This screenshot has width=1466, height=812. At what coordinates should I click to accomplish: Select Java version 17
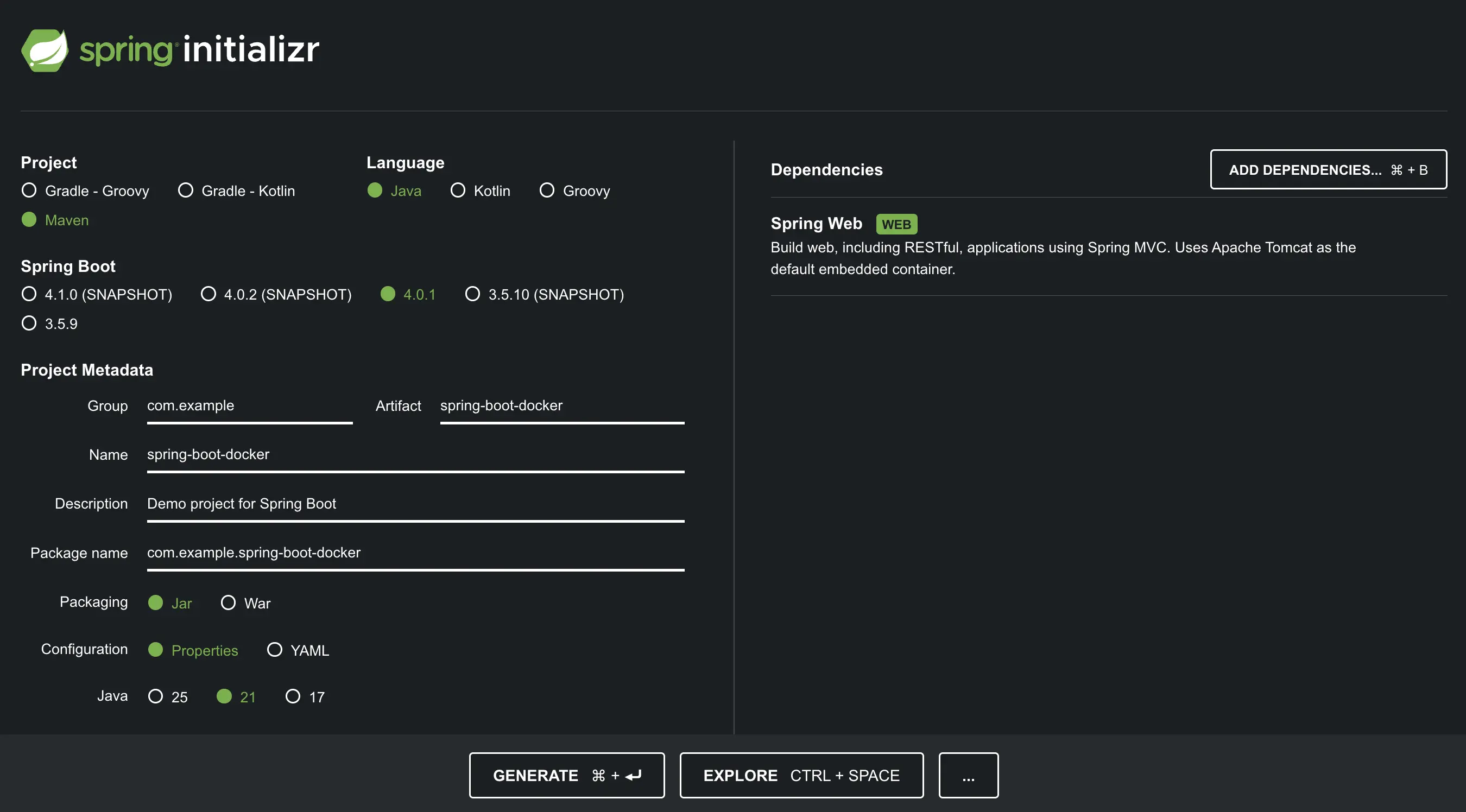coord(294,696)
